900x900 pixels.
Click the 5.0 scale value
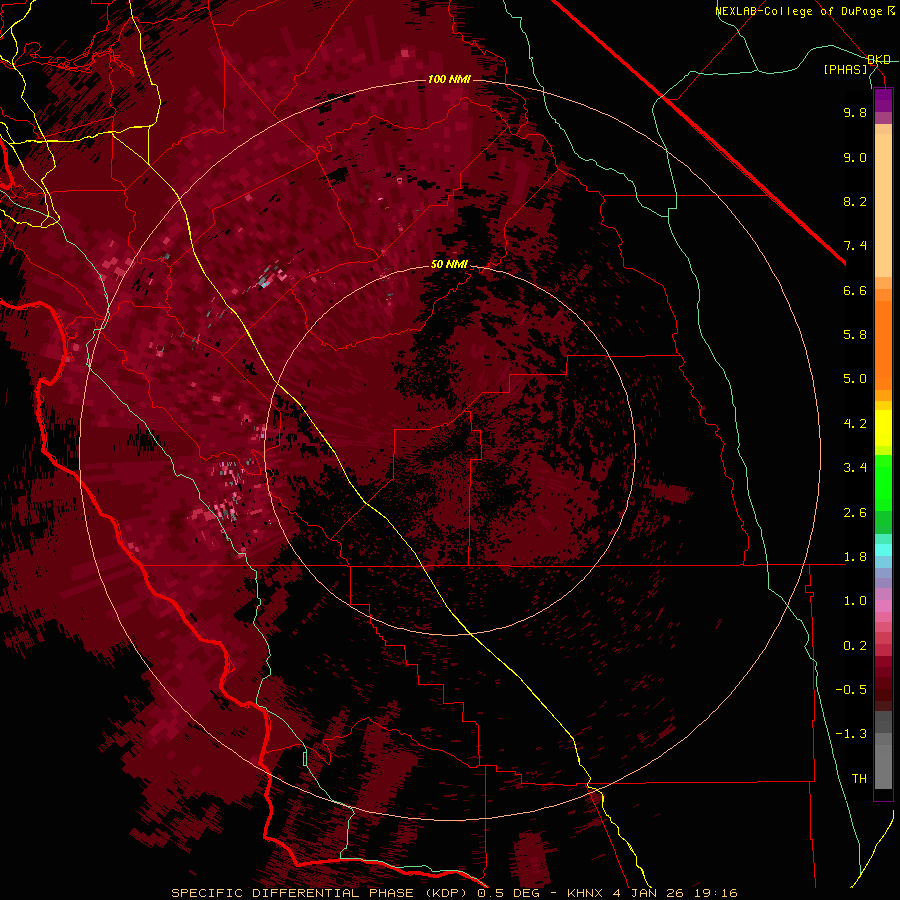(855, 379)
